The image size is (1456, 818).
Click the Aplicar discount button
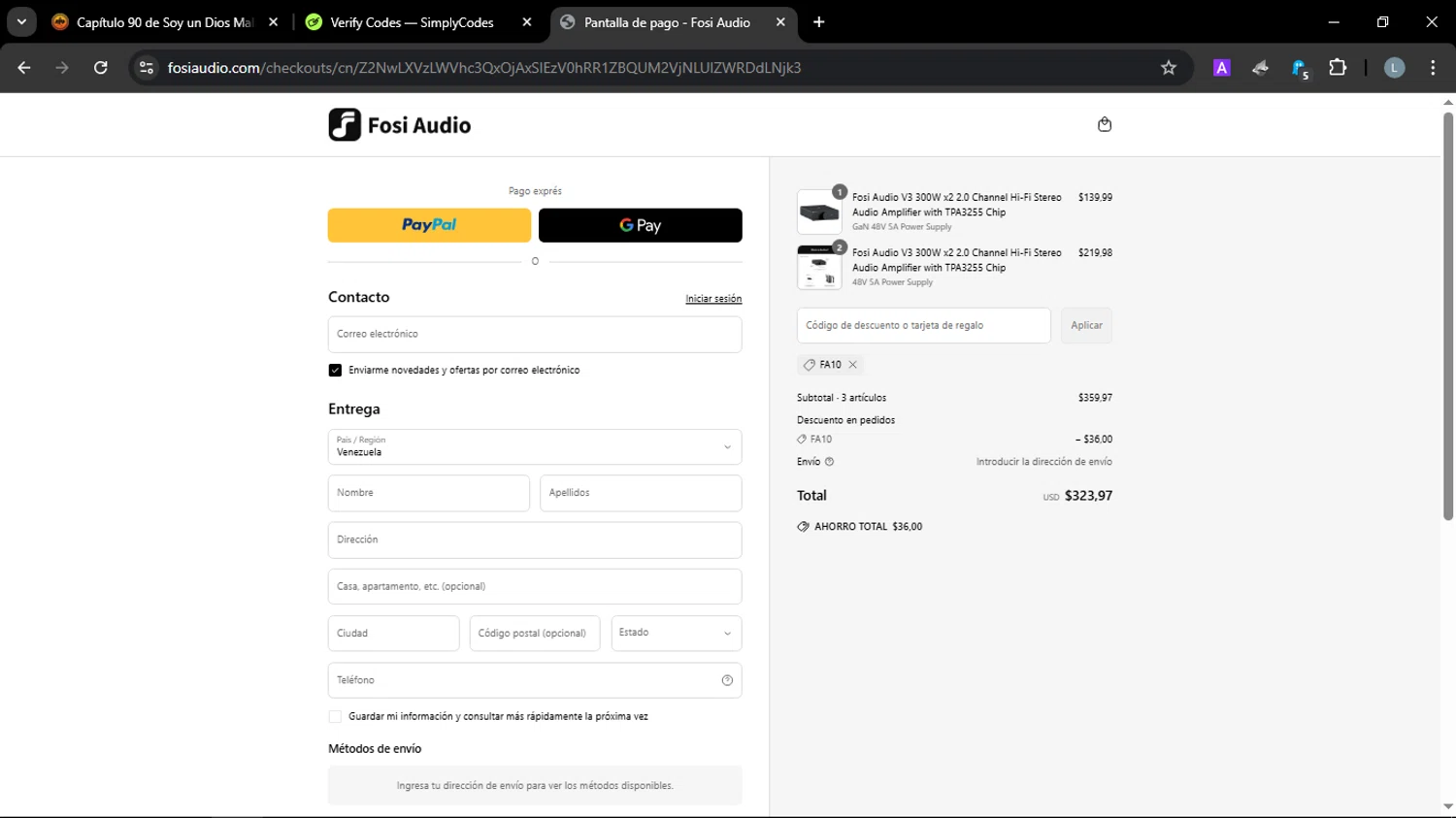(1086, 326)
